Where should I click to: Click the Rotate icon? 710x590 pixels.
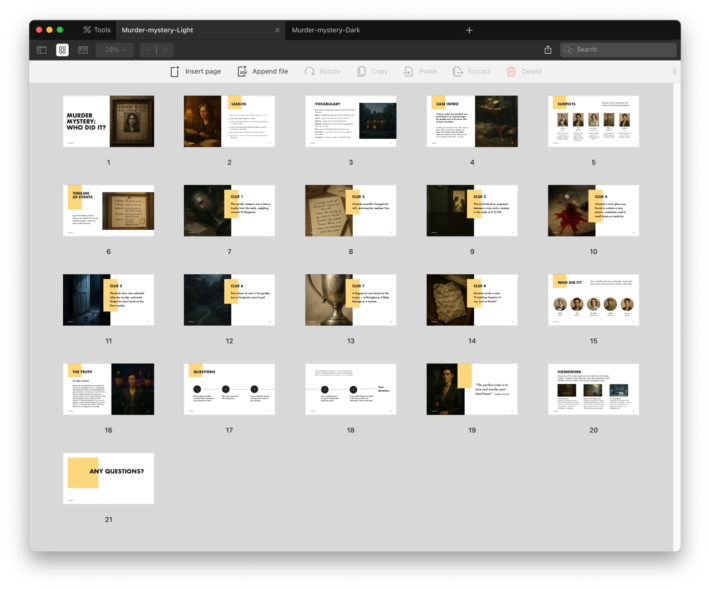[310, 72]
